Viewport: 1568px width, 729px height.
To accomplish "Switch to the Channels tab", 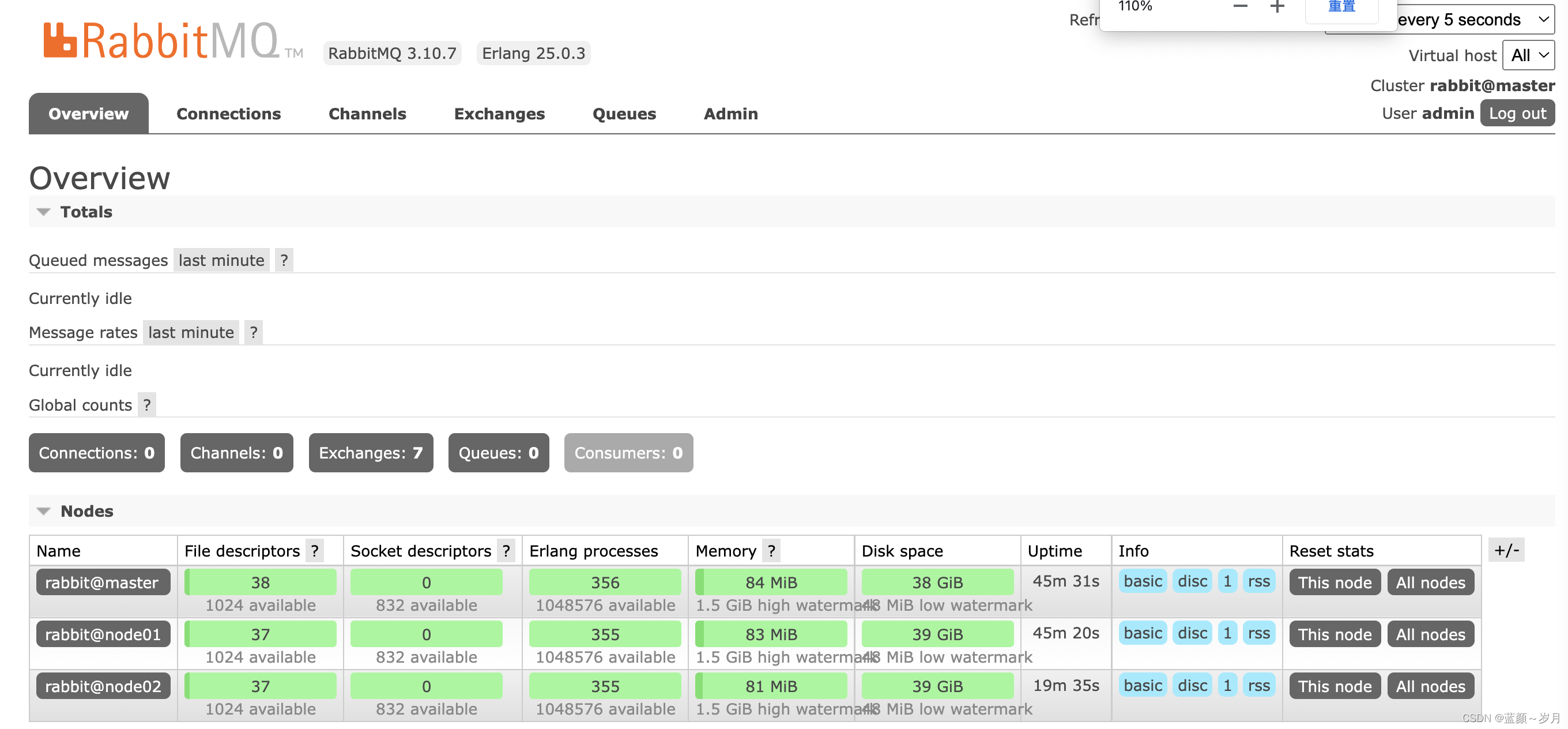I will pos(367,113).
